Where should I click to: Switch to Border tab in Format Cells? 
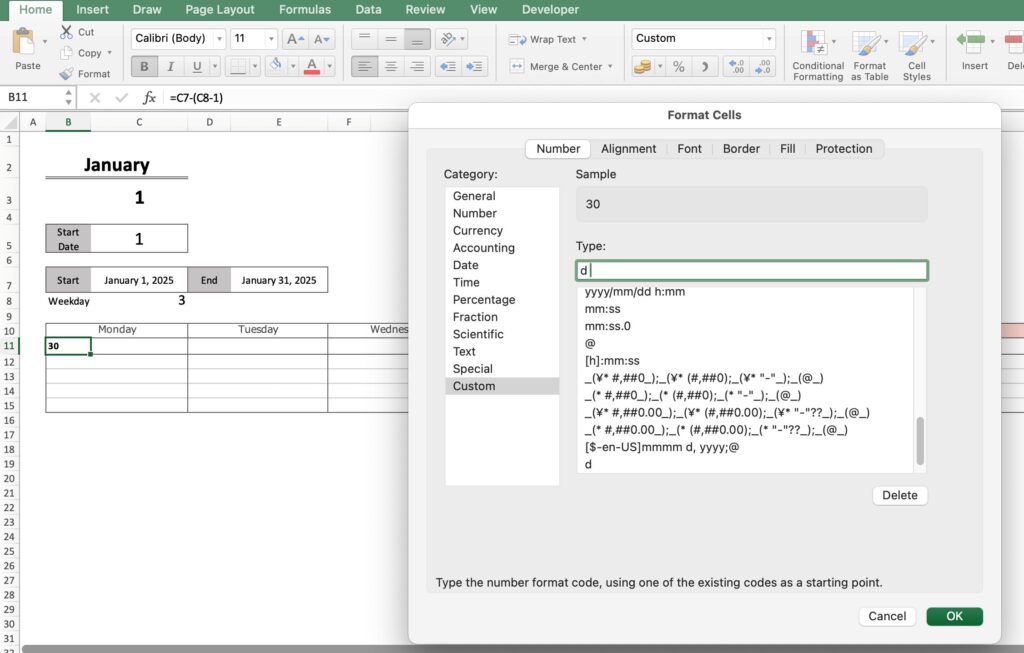pos(741,149)
